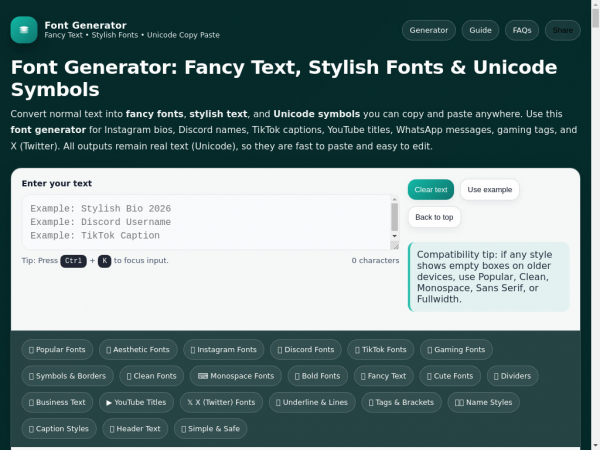Open the Generator nav item
Viewport: 600px width, 450px height.
(429, 30)
